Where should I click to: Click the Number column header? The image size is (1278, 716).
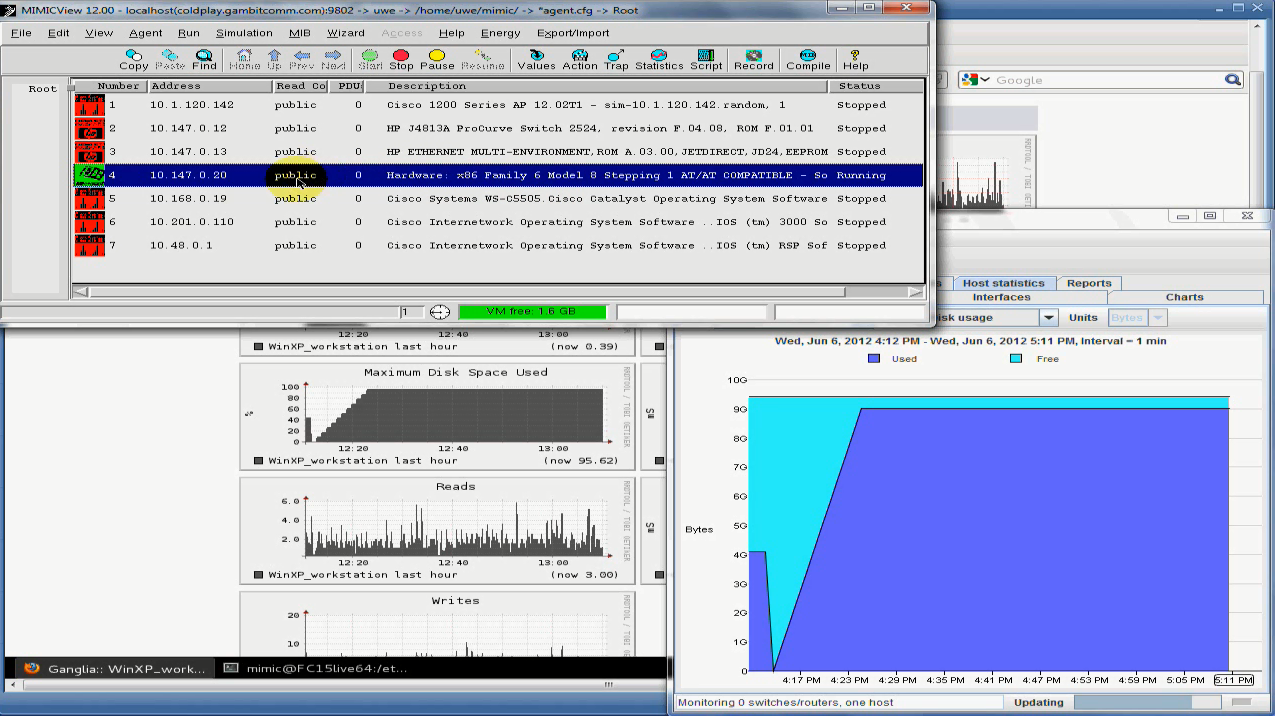tap(108, 86)
